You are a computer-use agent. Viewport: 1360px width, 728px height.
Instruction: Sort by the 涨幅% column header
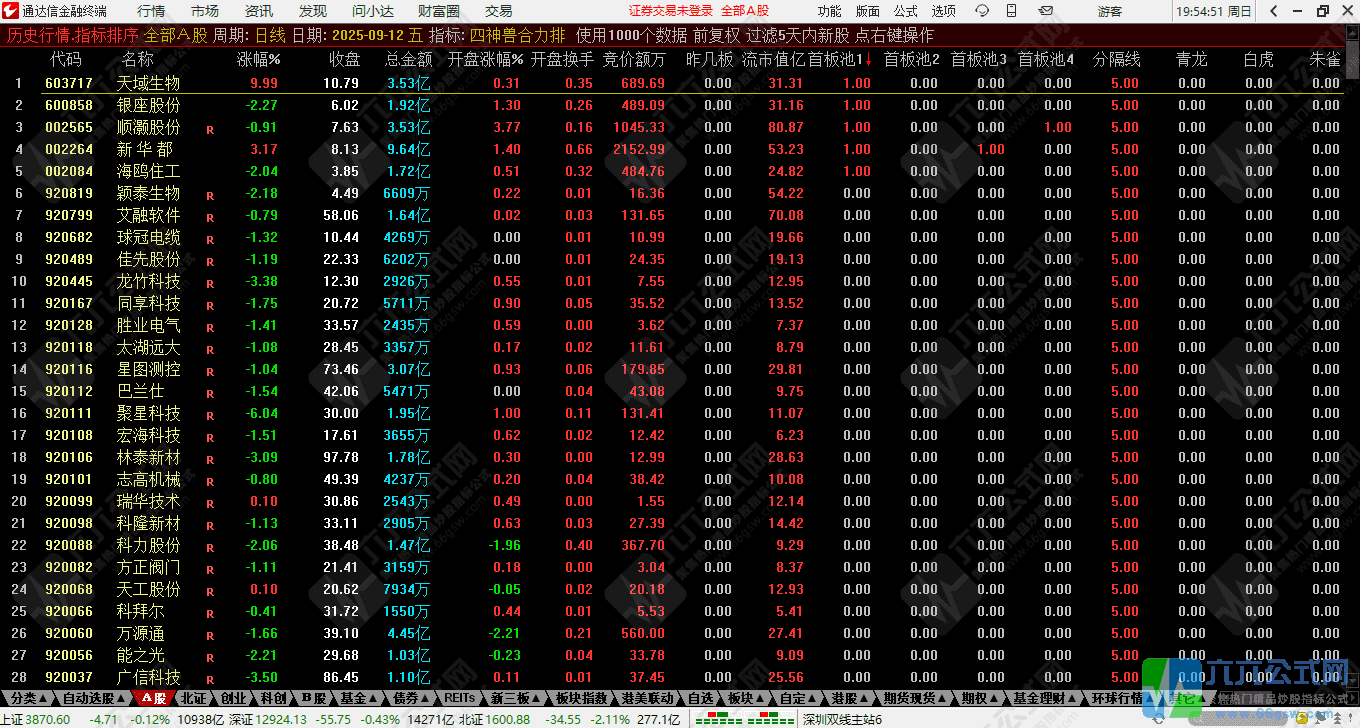coord(258,60)
